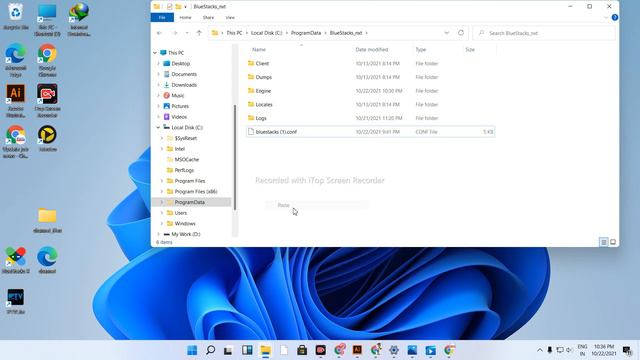The height and width of the screenshot is (360, 640).
Task: Click New folder icon in title bar toolbar
Action: click(x=178, y=7)
